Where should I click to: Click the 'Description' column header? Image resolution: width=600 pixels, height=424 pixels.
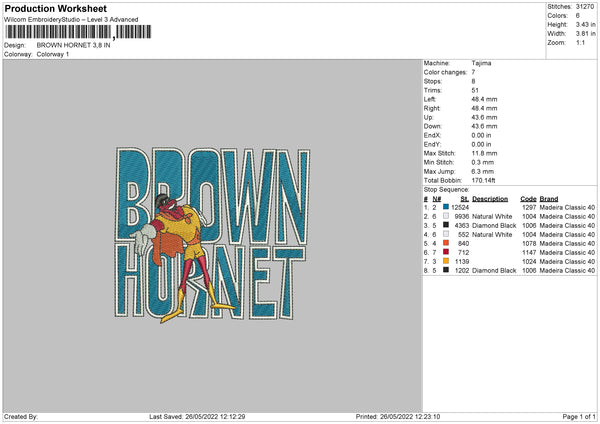point(490,199)
